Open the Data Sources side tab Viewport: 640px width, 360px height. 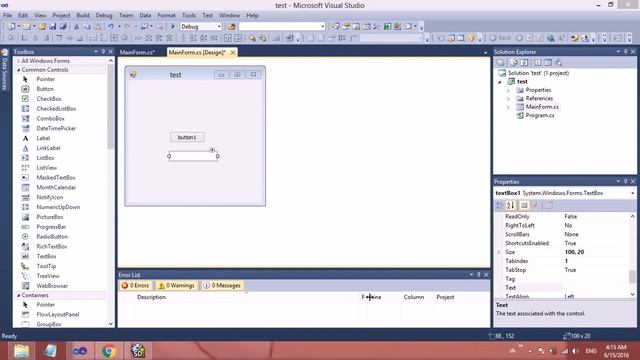click(x=5, y=70)
